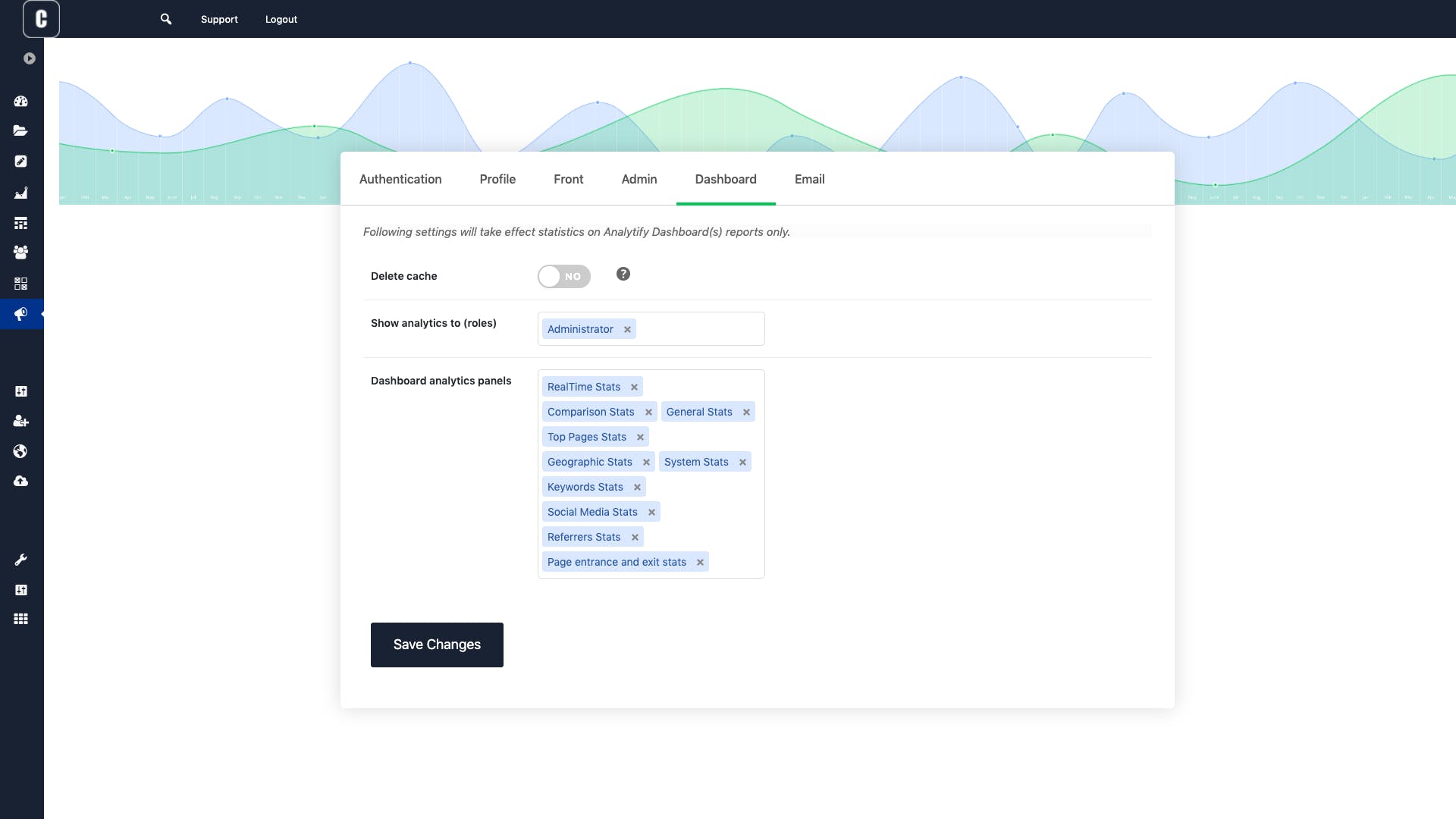
Task: Remove the RealTime Stats panel tag
Action: pyautogui.click(x=634, y=387)
